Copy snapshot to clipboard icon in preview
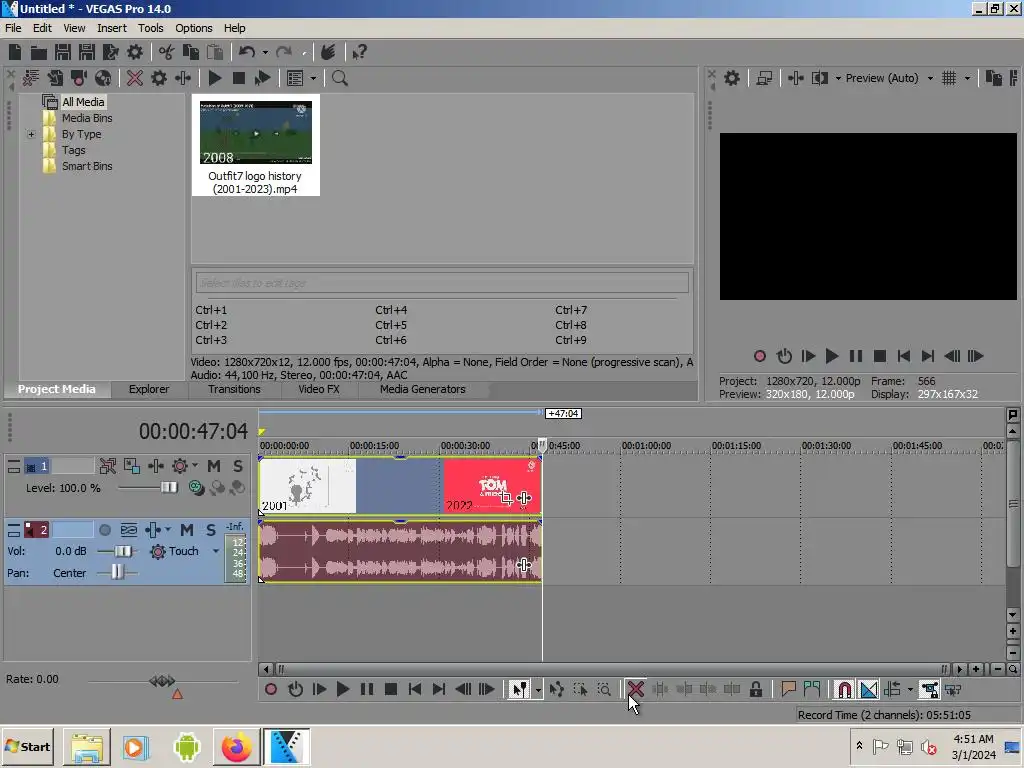 click(x=993, y=78)
